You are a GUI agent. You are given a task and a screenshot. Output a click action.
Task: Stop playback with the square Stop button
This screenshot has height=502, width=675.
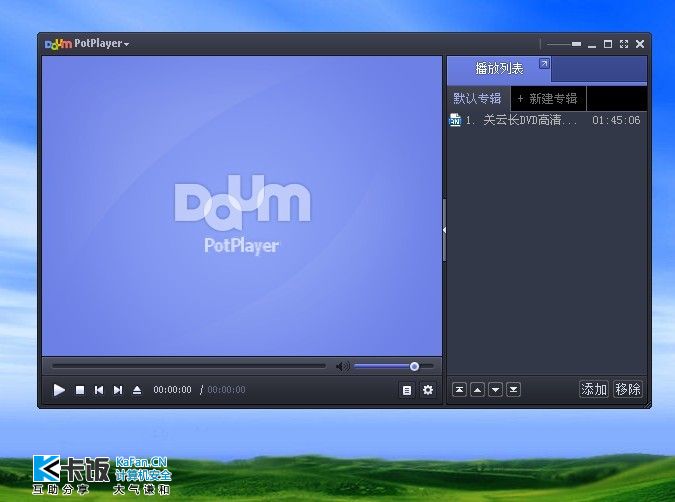pos(80,390)
